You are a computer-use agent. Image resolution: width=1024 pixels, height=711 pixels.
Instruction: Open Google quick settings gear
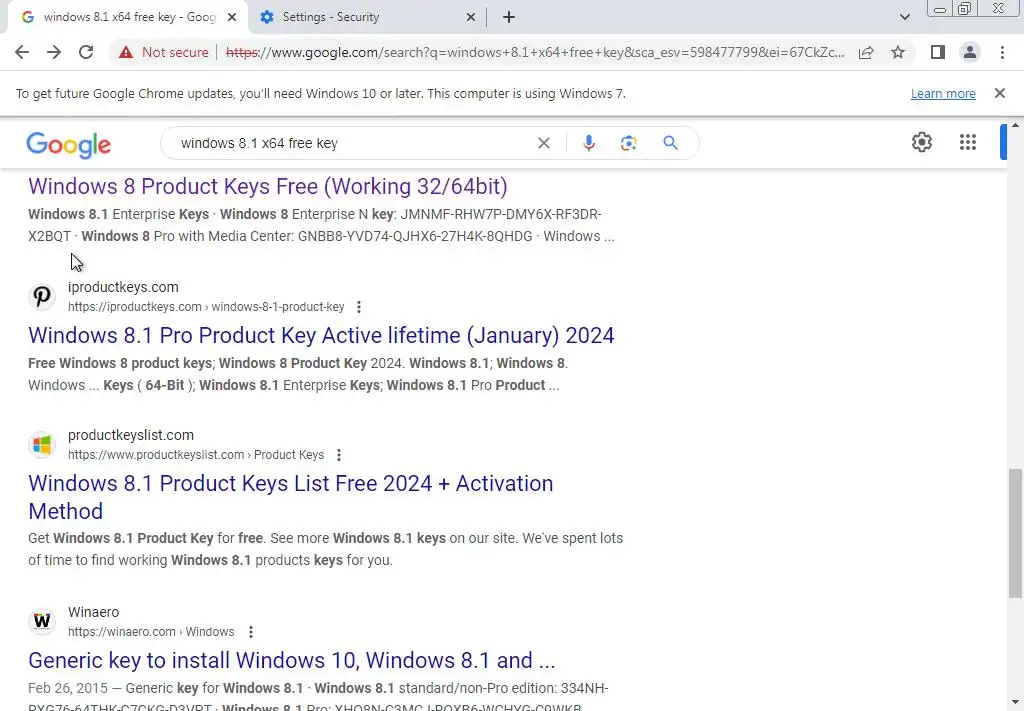pos(921,142)
